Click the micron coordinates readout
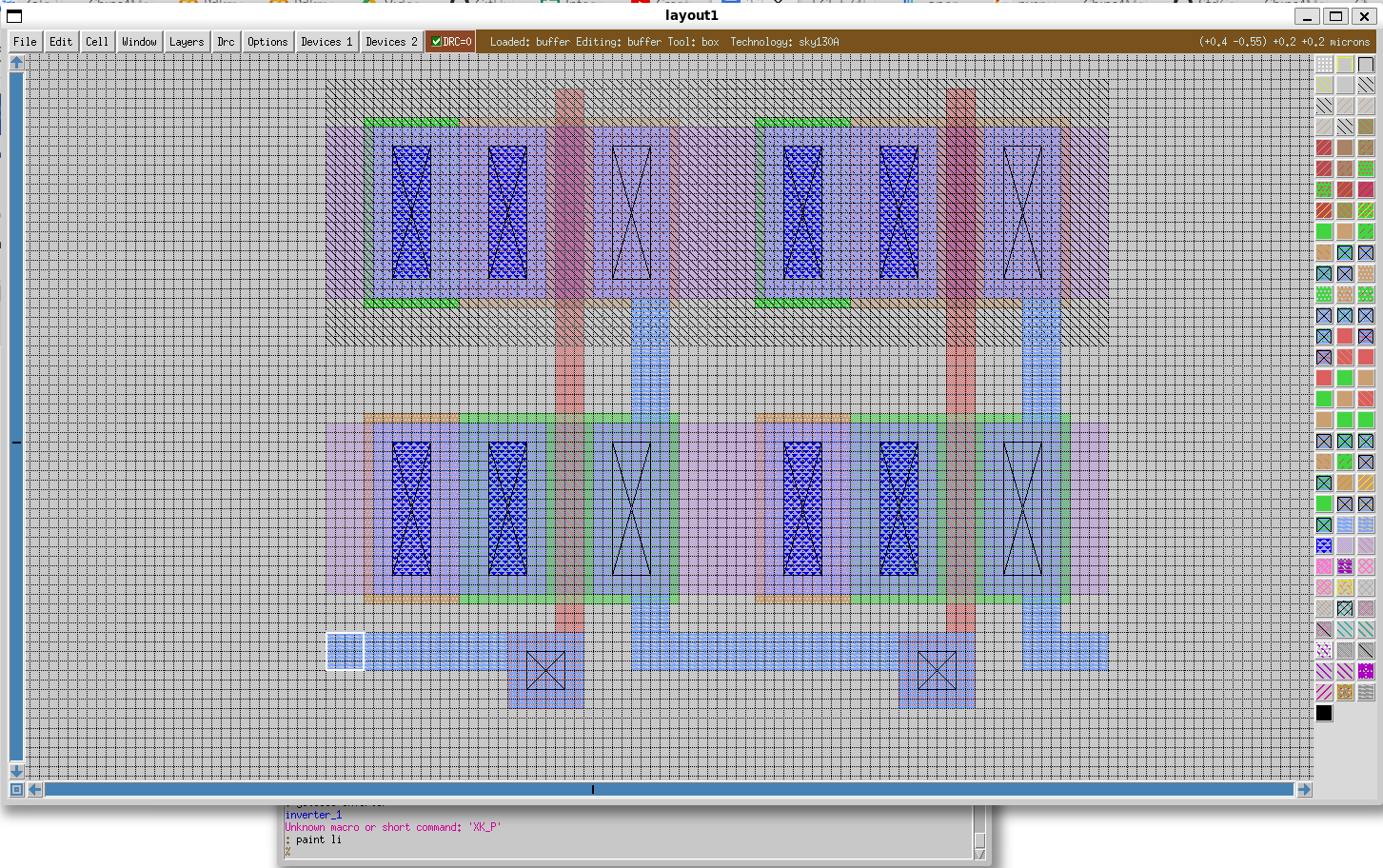This screenshot has height=868, width=1383. click(x=1284, y=42)
